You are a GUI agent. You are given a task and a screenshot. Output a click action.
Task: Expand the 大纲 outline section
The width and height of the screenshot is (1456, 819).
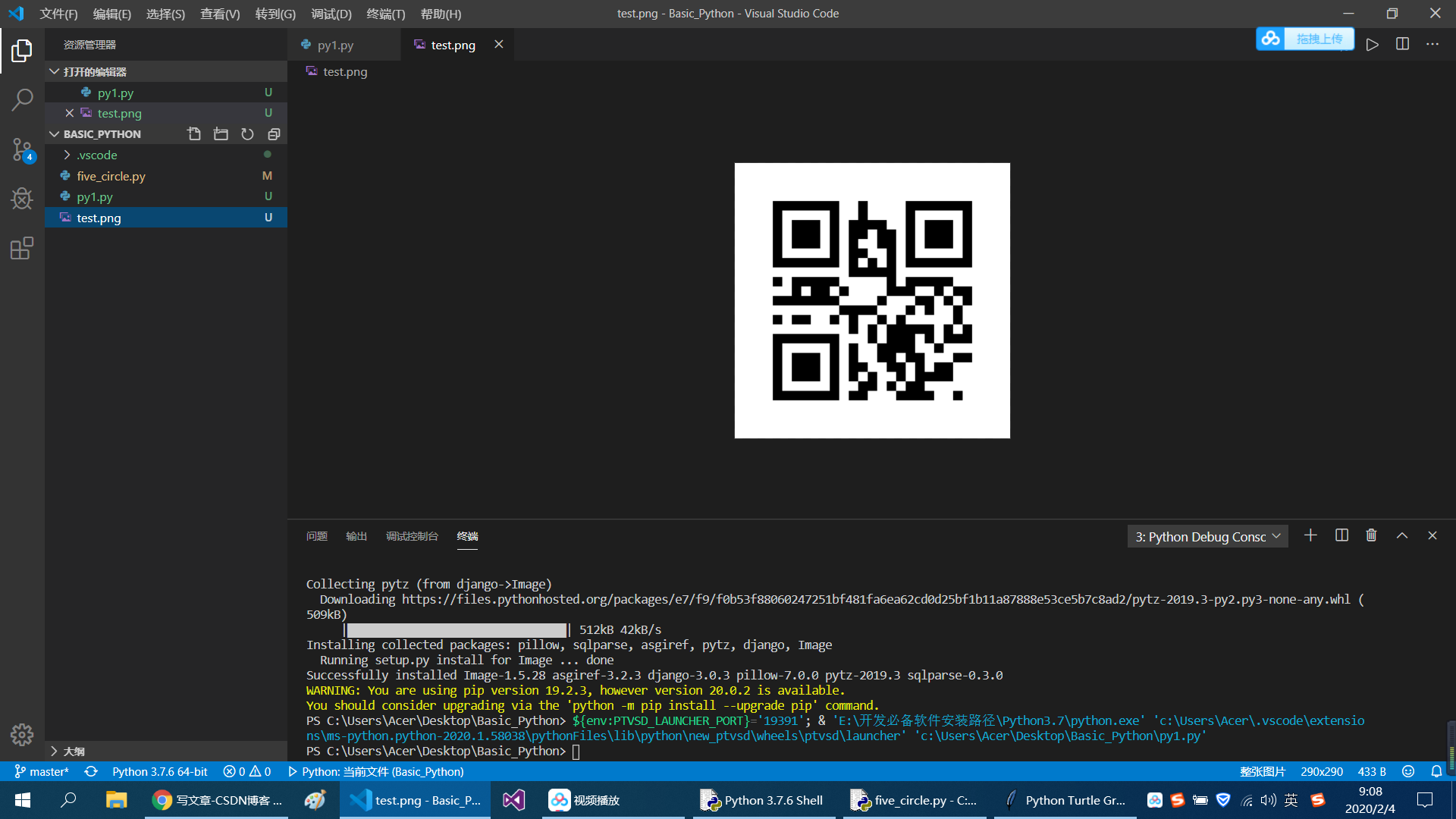[74, 751]
